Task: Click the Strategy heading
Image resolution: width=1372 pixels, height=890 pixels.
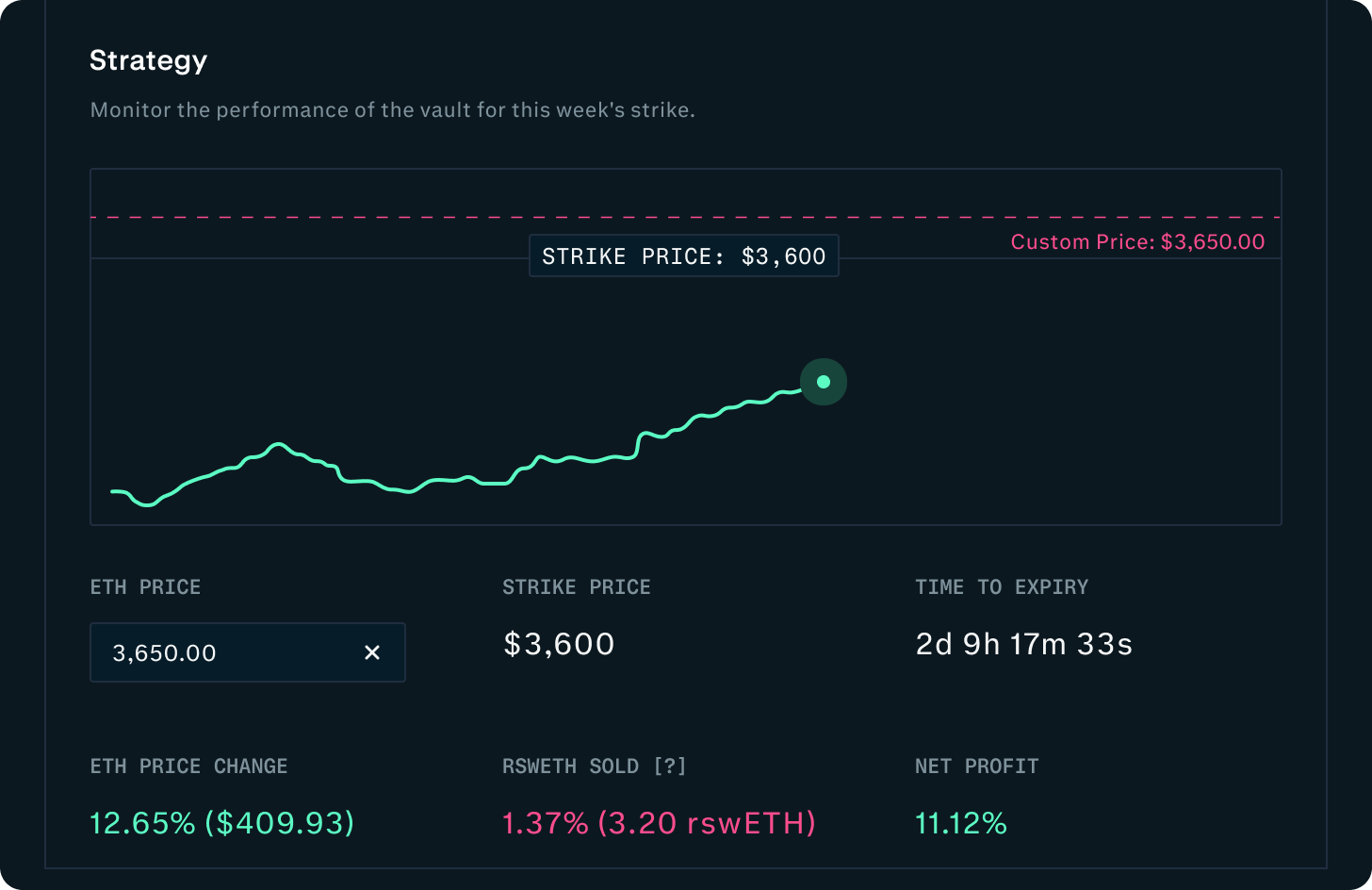Action: coord(148,59)
